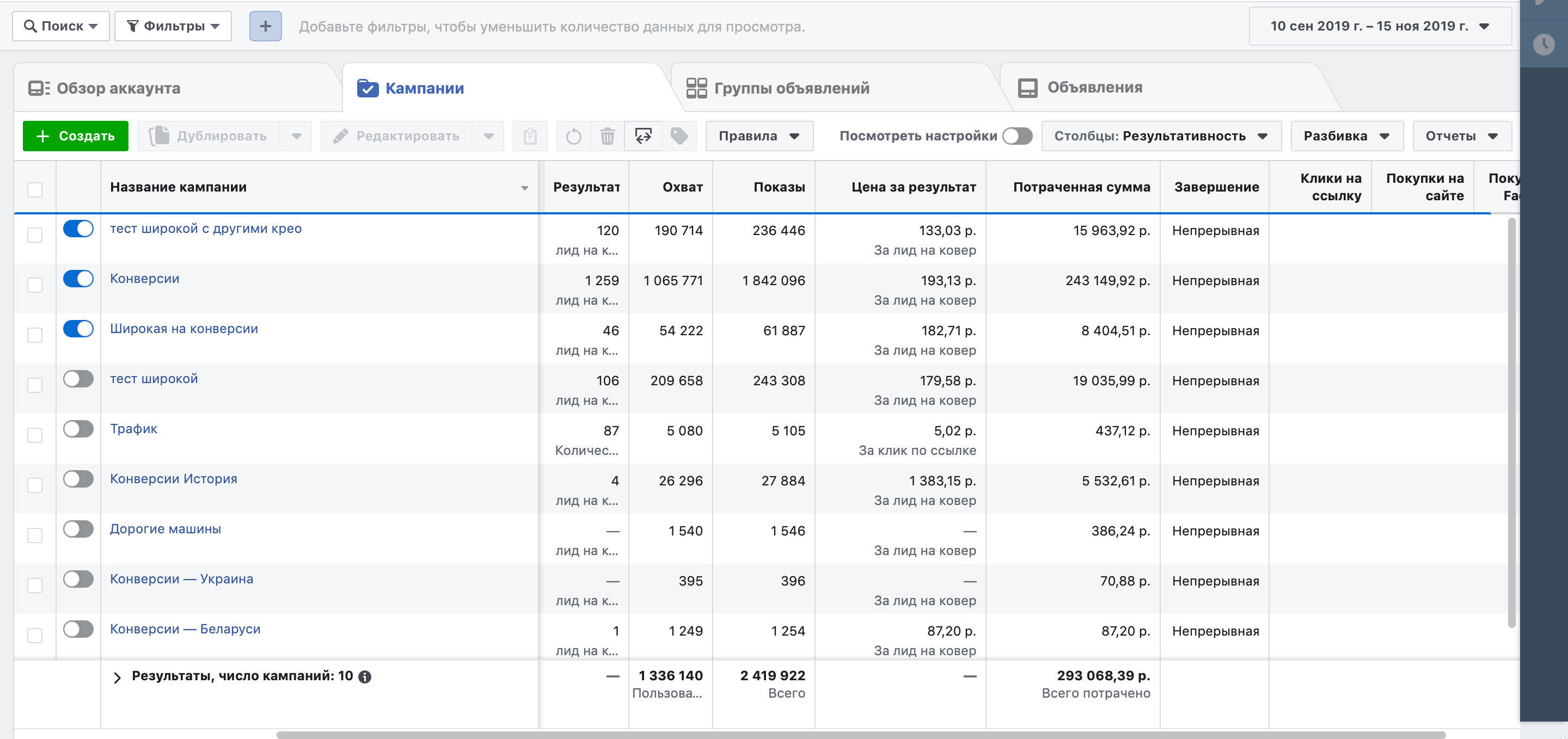Click the tag label icon
The image size is (1568, 739).
point(679,136)
